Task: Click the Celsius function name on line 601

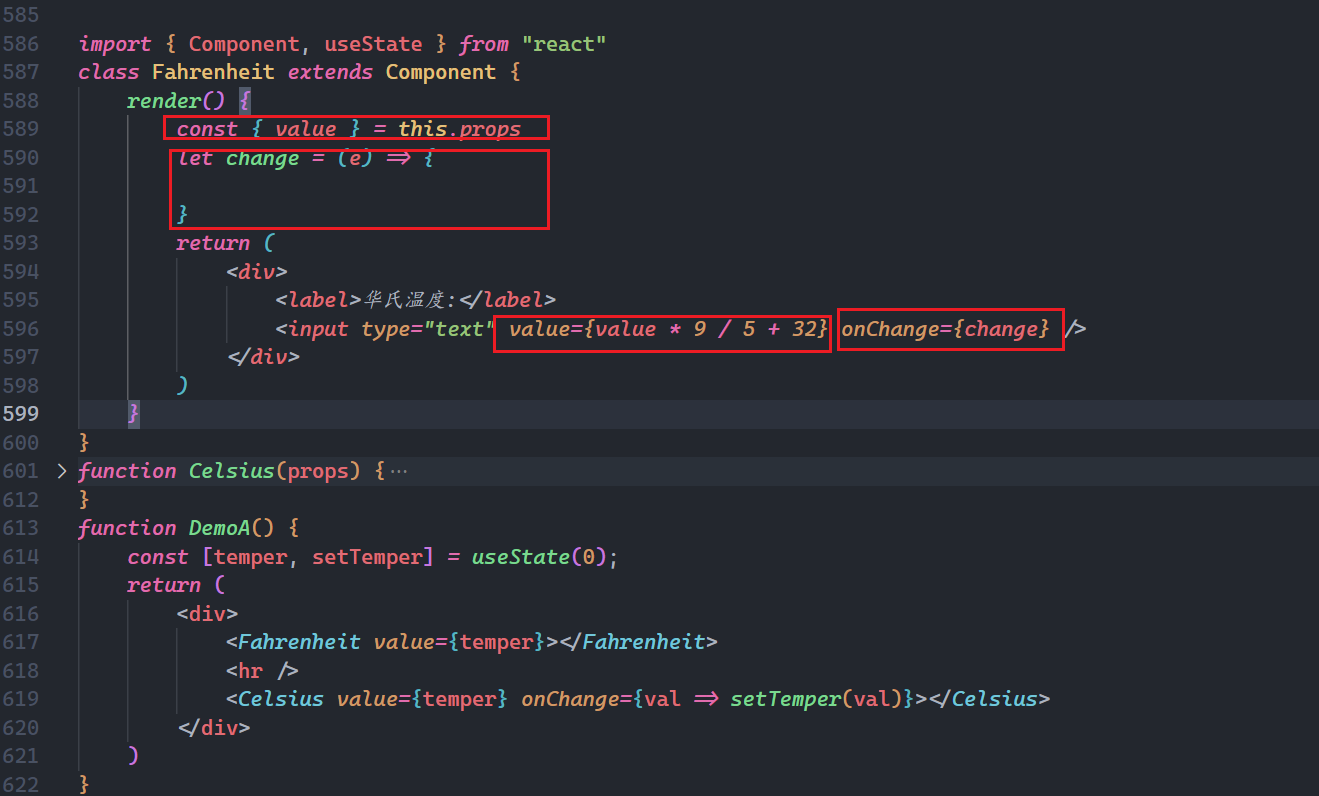Action: click(231, 471)
